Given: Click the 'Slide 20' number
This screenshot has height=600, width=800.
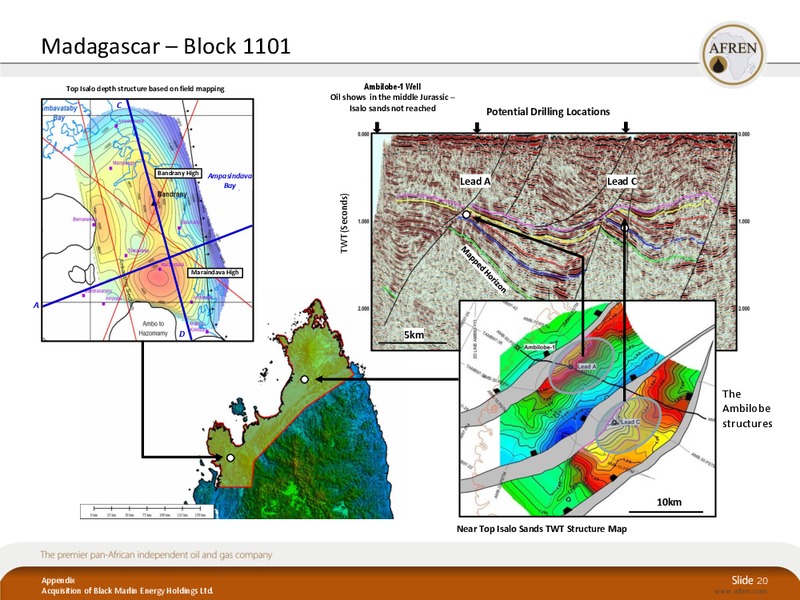Looking at the screenshot, I should coord(749,580).
